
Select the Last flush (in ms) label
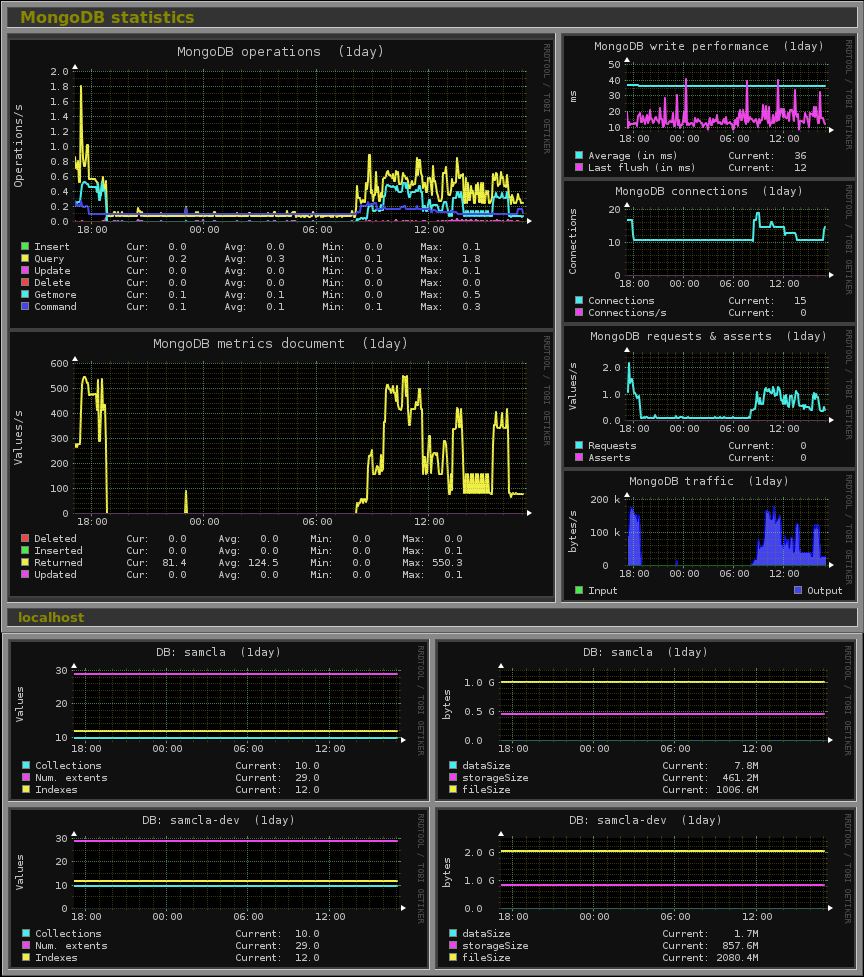[x=642, y=168]
